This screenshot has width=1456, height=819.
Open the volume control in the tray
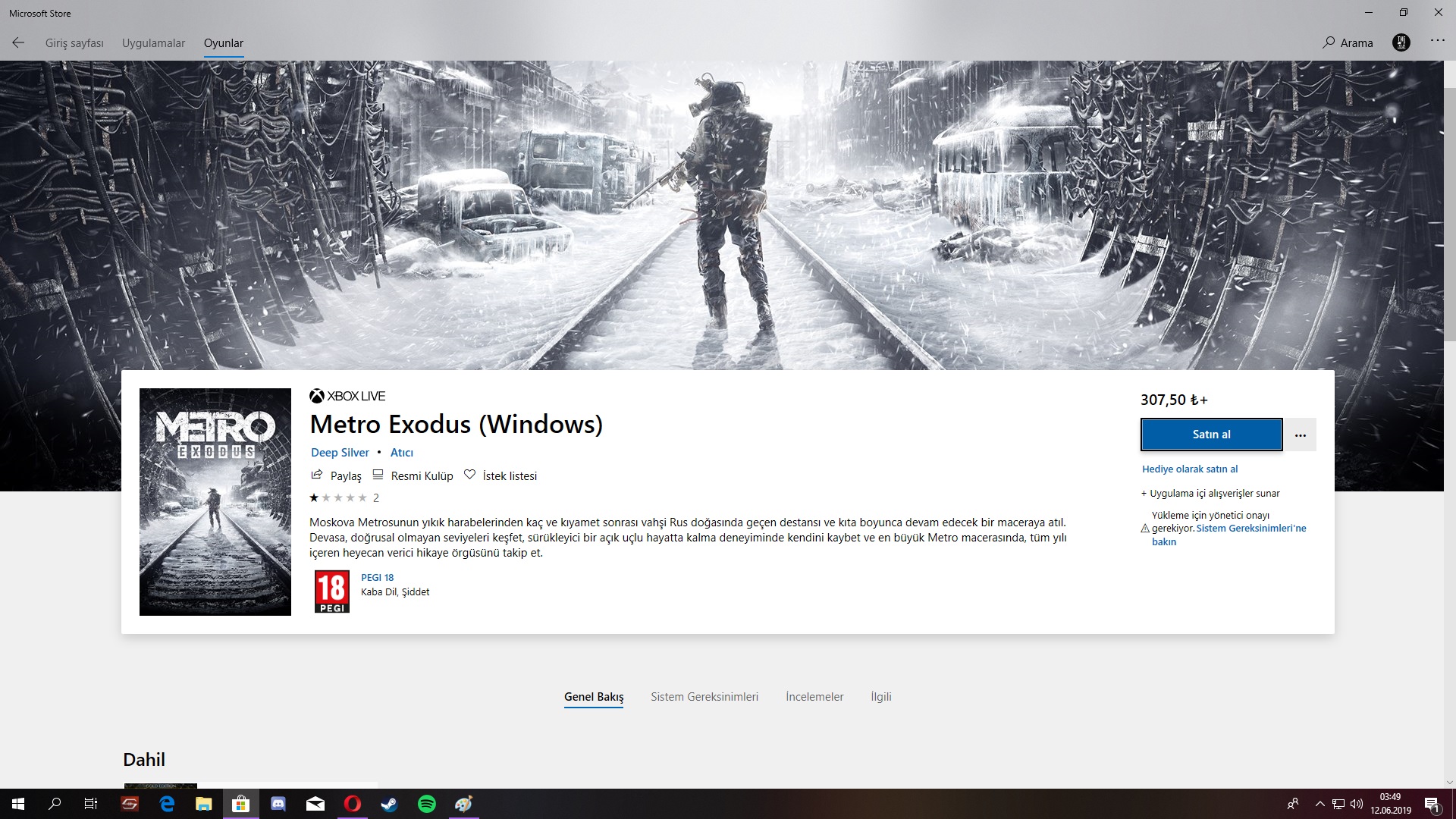tap(1357, 804)
